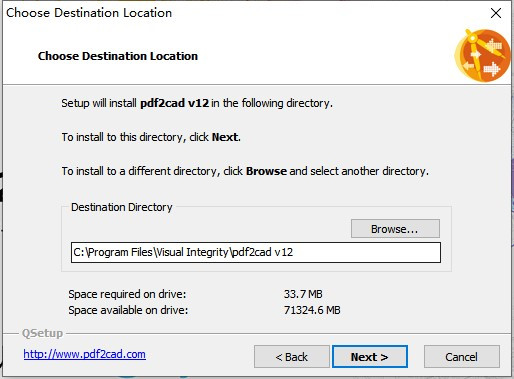Click the QSetup label near bottom divider
The image size is (514, 379).
tap(42, 333)
